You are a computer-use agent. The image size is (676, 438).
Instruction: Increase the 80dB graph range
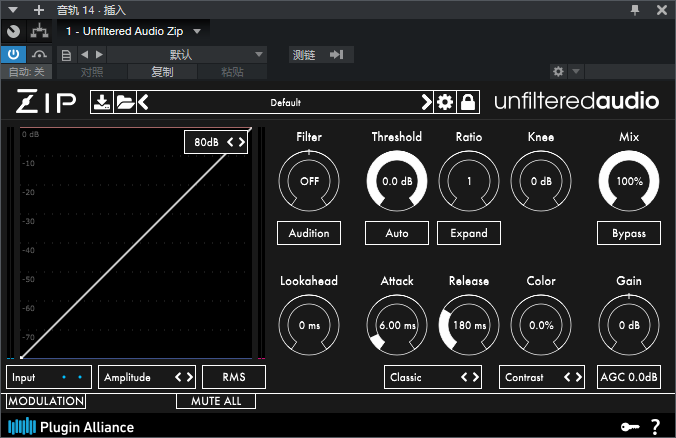point(241,142)
